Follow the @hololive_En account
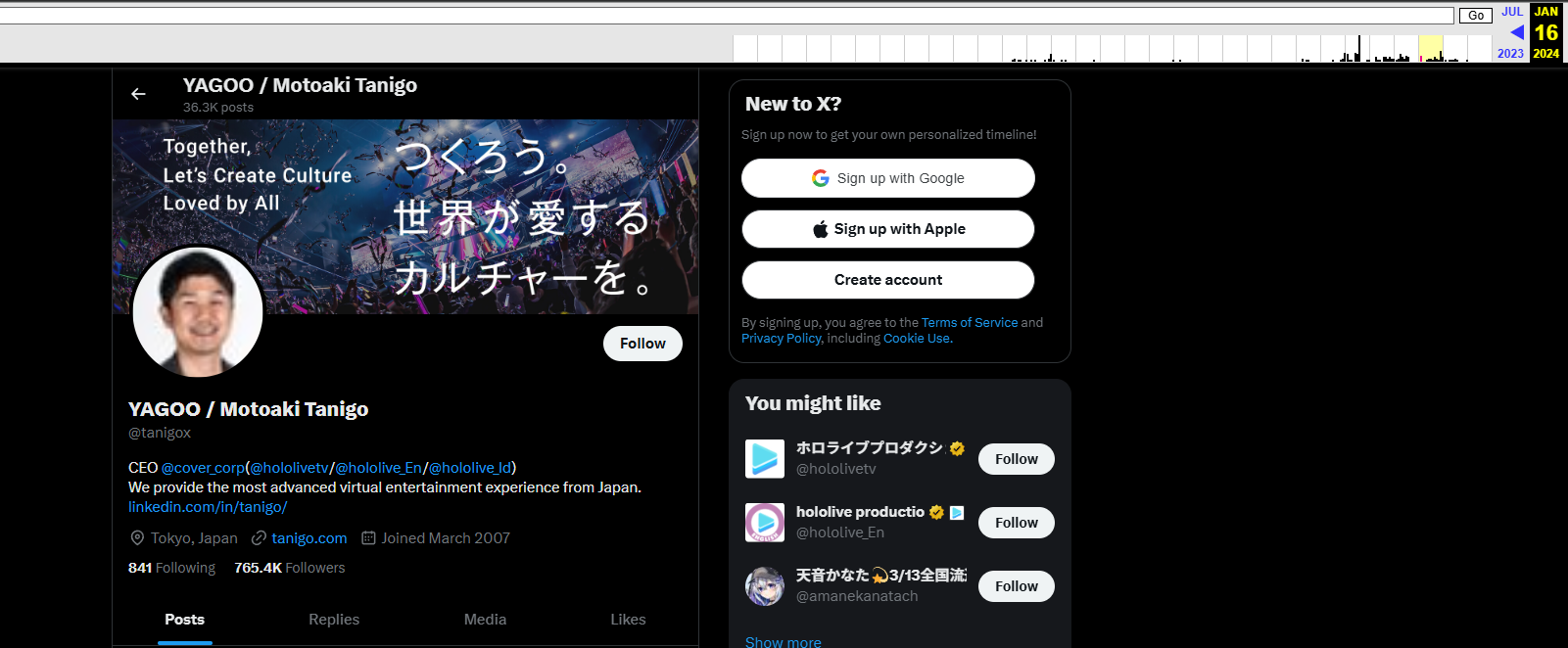This screenshot has height=648, width=1568. click(1017, 523)
